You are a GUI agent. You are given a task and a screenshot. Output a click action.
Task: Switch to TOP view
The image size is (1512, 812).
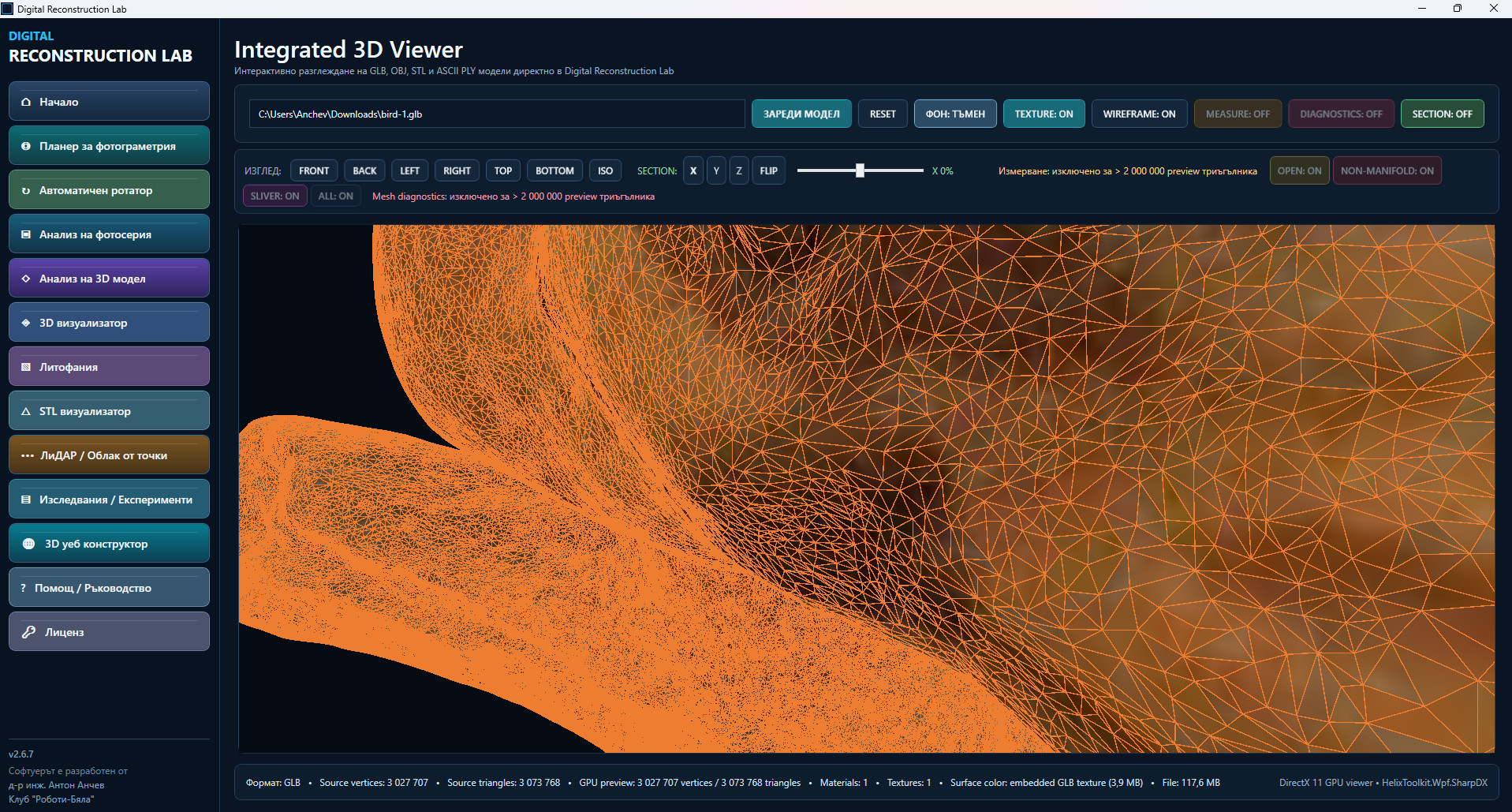tap(503, 170)
